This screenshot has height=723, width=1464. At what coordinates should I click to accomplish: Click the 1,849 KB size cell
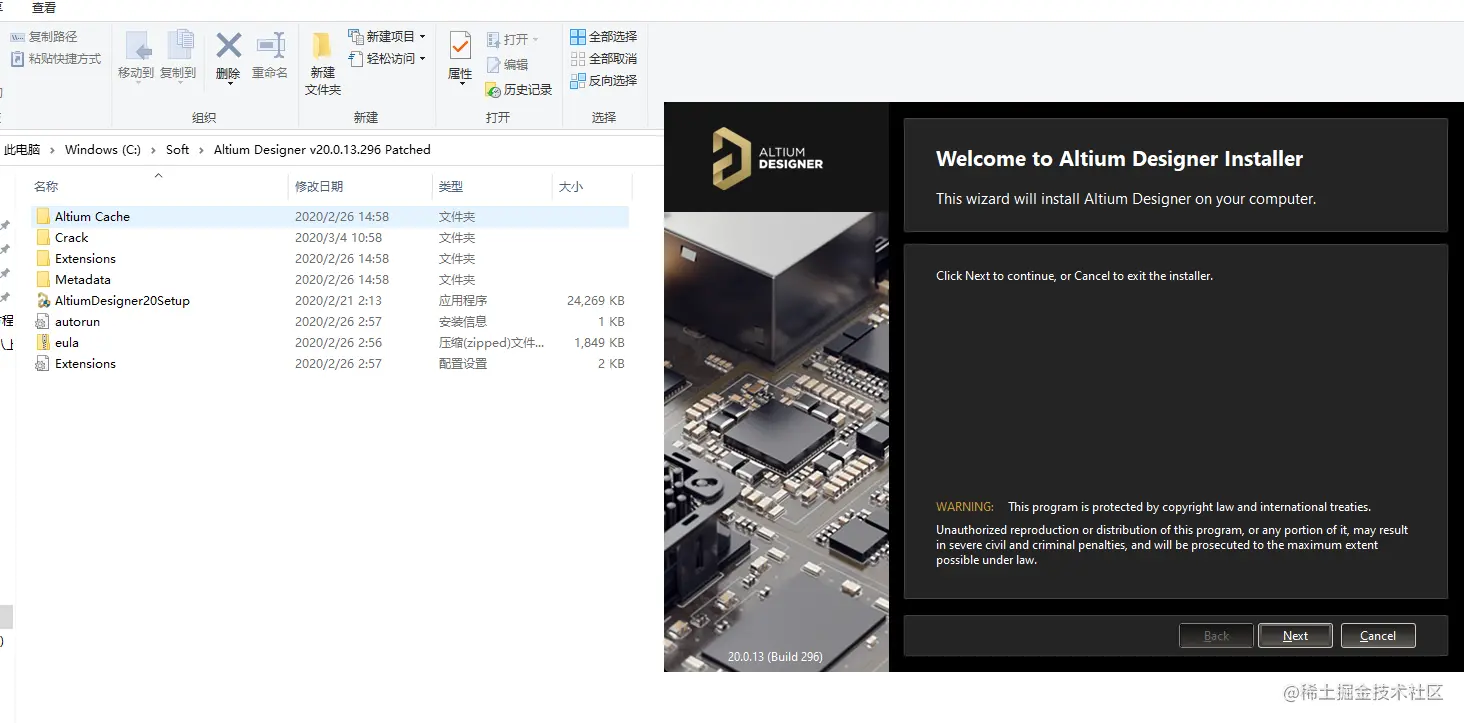[599, 342]
